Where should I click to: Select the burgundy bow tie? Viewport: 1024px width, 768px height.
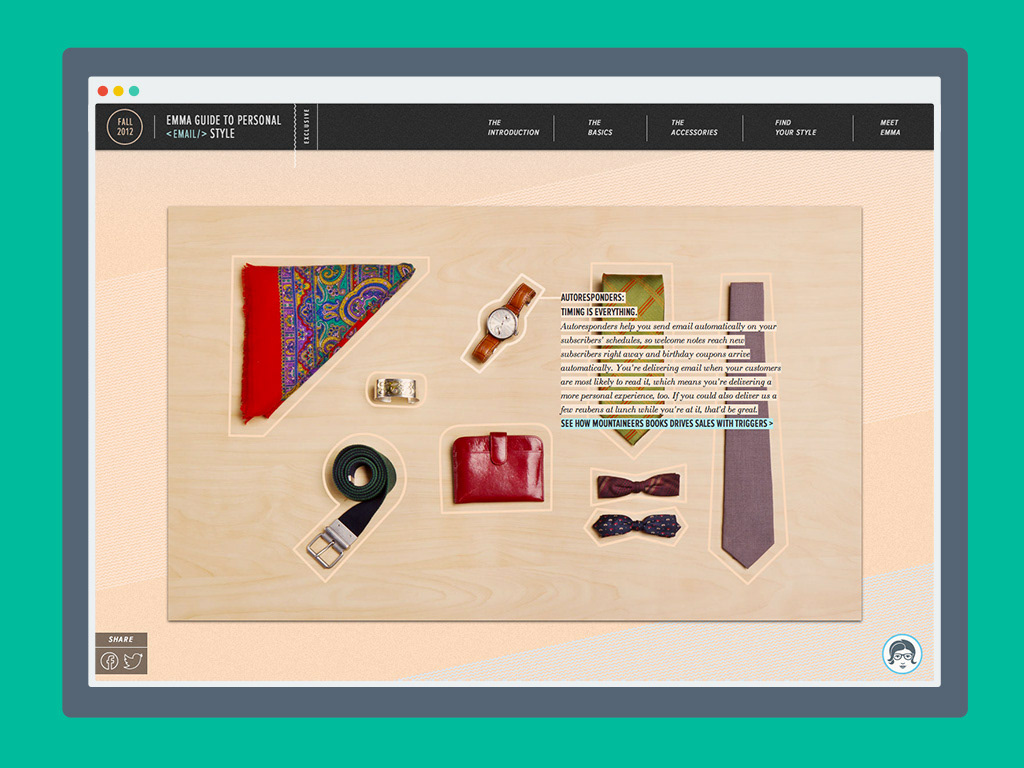click(x=638, y=486)
